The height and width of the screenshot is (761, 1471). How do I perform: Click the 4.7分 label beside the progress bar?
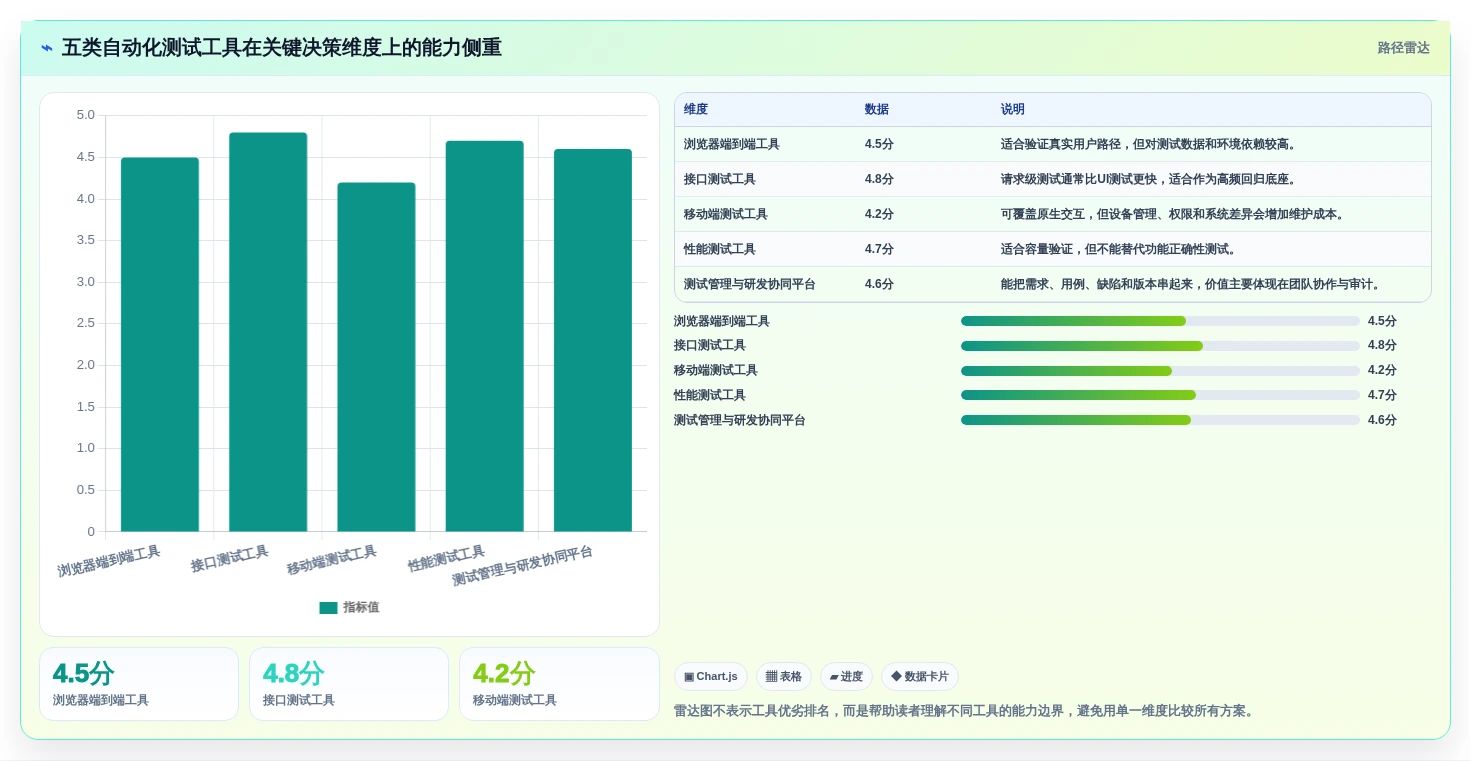point(1382,395)
